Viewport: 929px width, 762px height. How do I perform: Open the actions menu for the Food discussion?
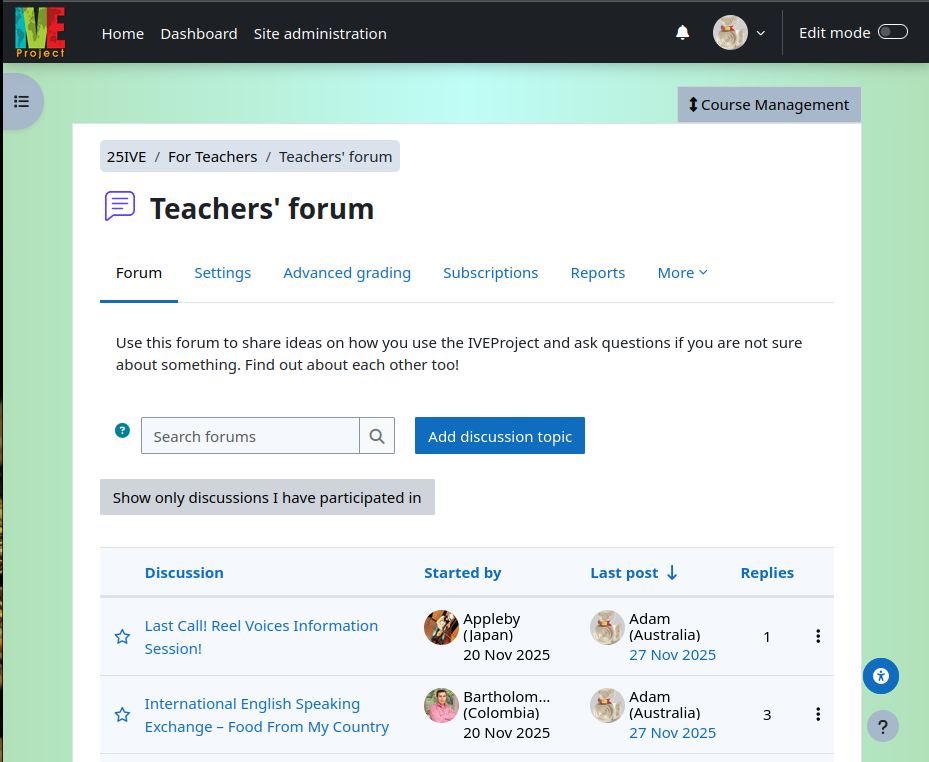point(818,714)
